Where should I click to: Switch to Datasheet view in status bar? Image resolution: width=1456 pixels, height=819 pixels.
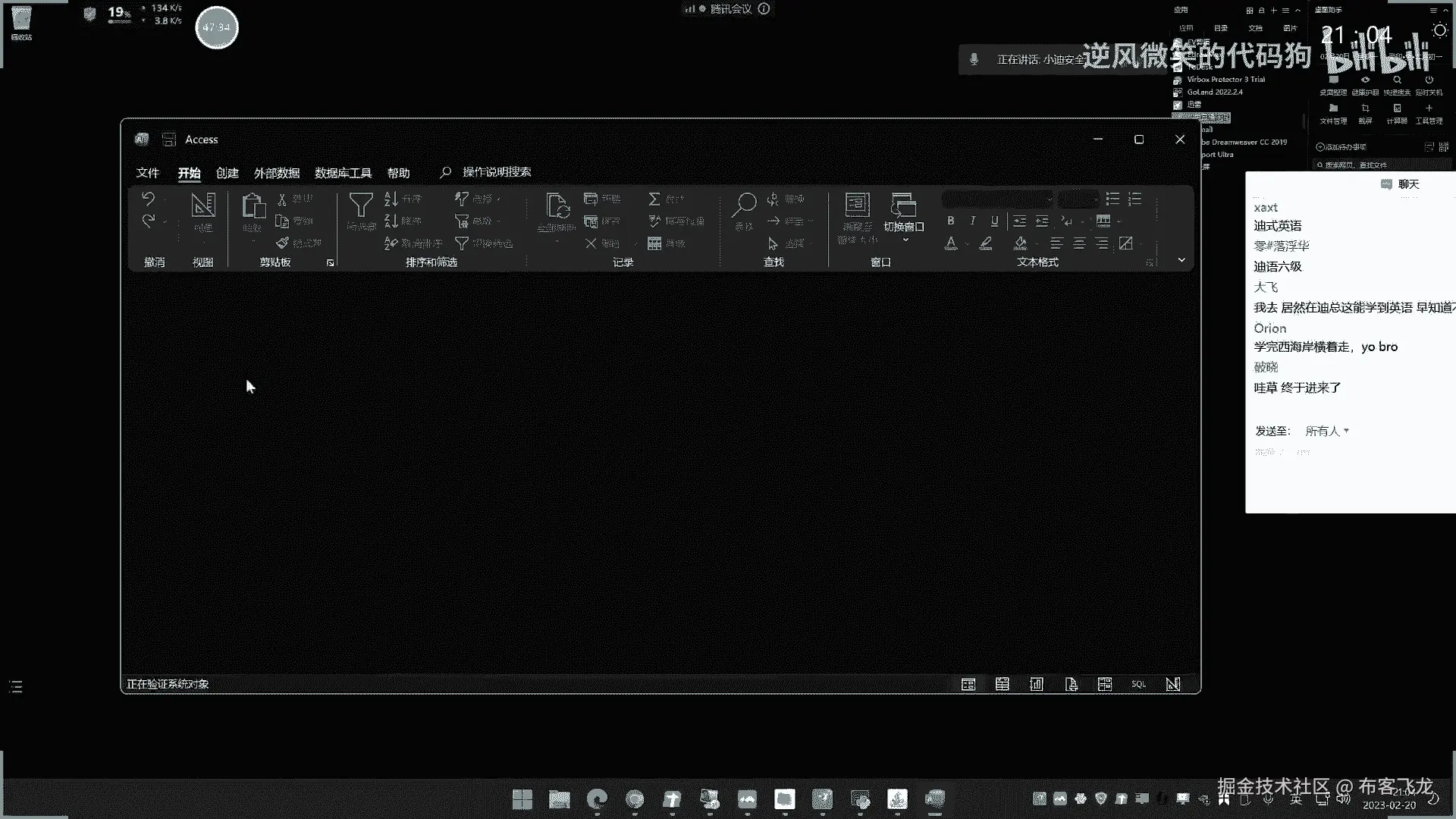(1002, 684)
